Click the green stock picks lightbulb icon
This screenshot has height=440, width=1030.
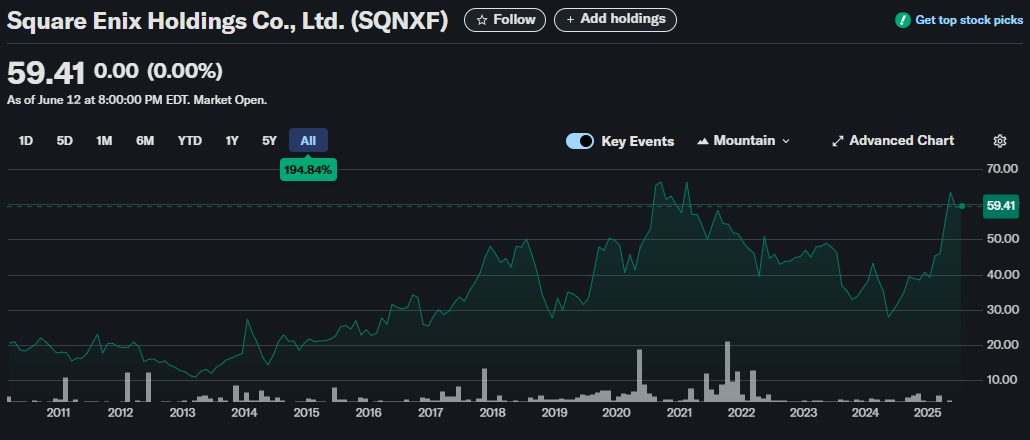(903, 20)
